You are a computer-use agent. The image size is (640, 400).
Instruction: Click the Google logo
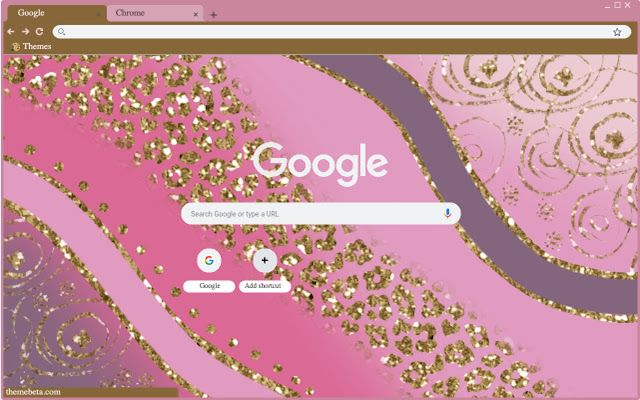click(320, 164)
